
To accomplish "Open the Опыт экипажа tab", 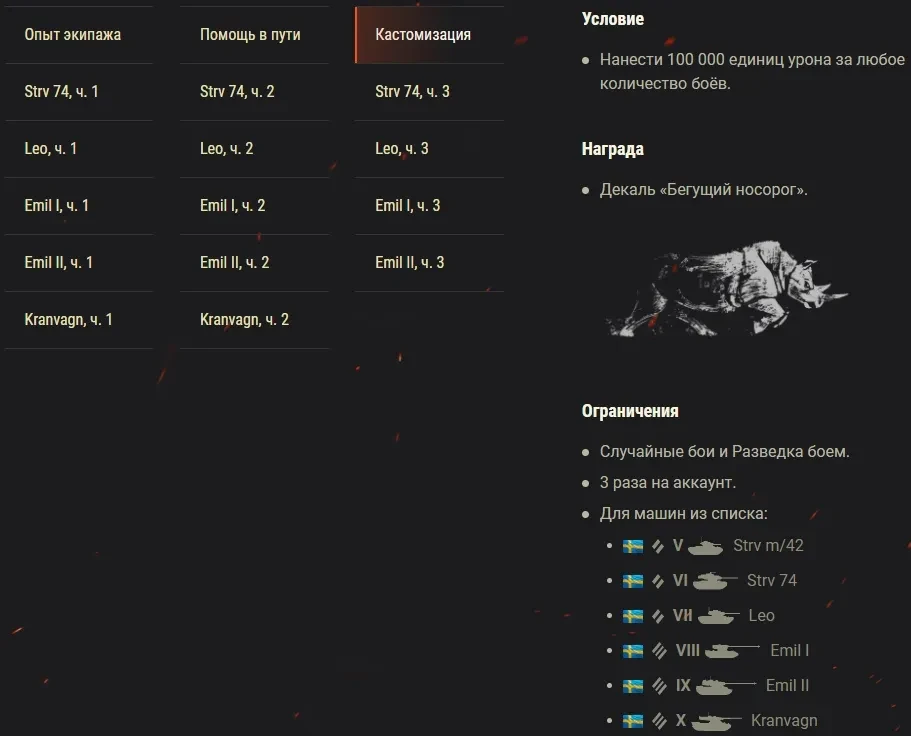I will (73, 35).
